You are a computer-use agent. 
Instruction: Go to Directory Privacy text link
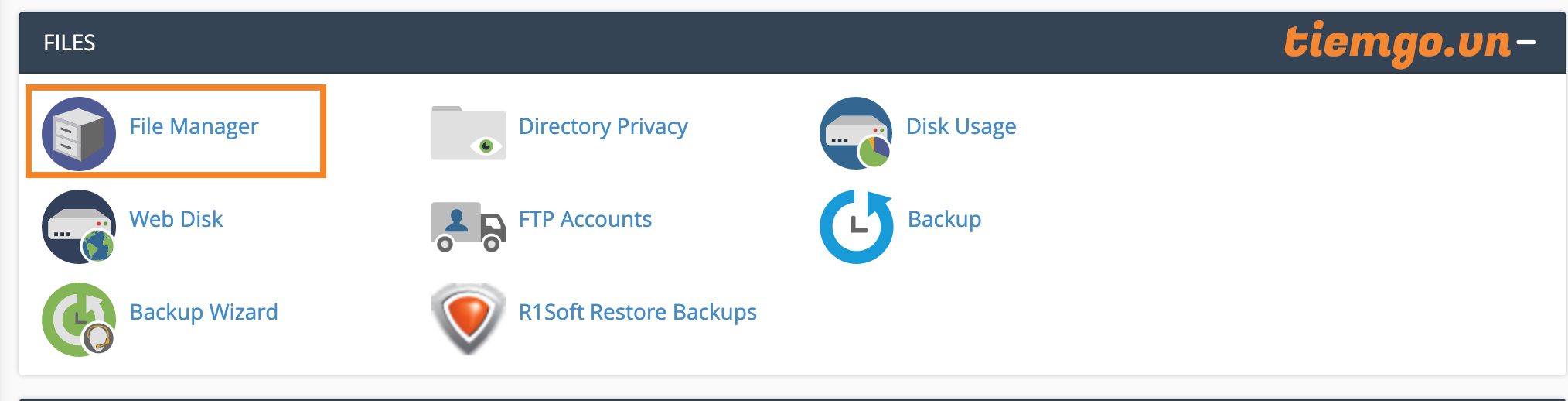pyautogui.click(x=603, y=126)
